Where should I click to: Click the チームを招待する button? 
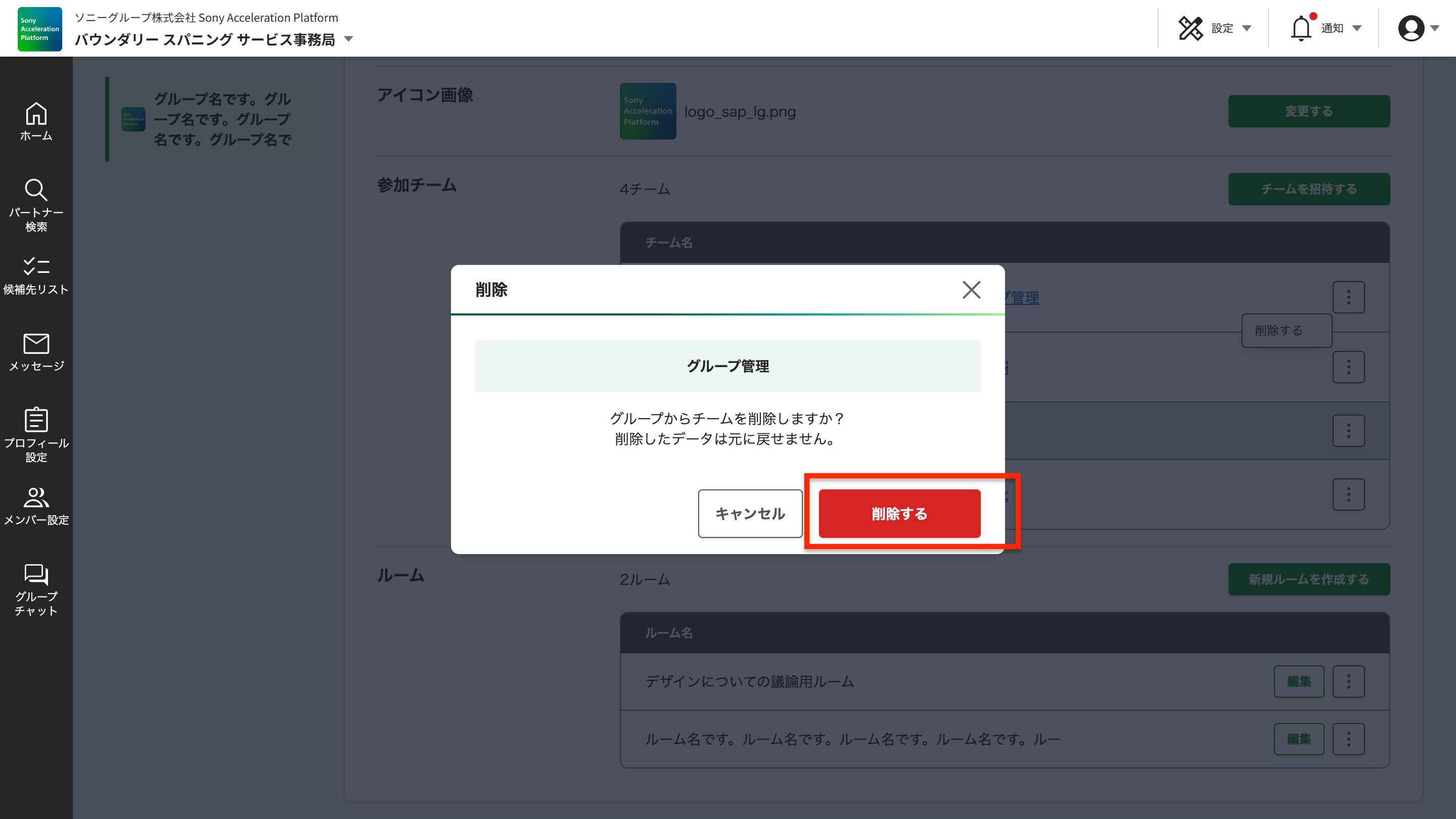[x=1308, y=189]
